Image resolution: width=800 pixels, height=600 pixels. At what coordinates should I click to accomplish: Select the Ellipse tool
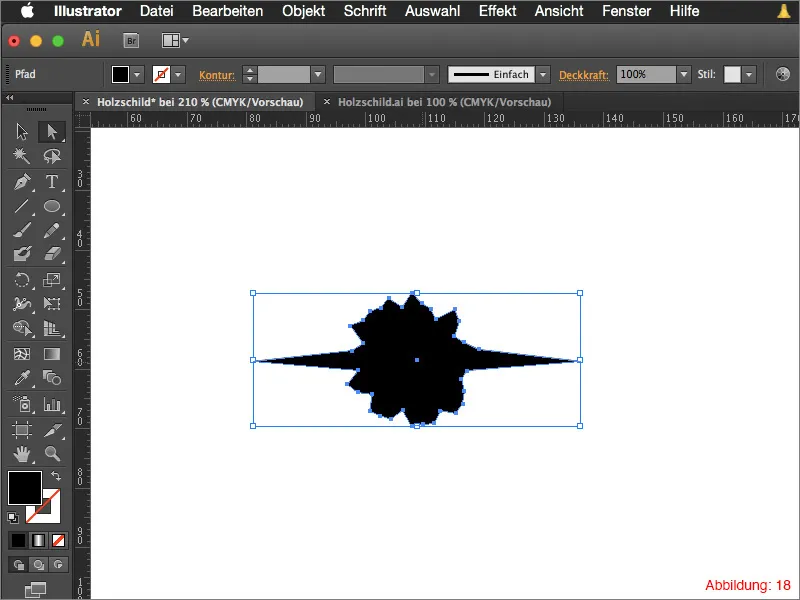[x=52, y=206]
